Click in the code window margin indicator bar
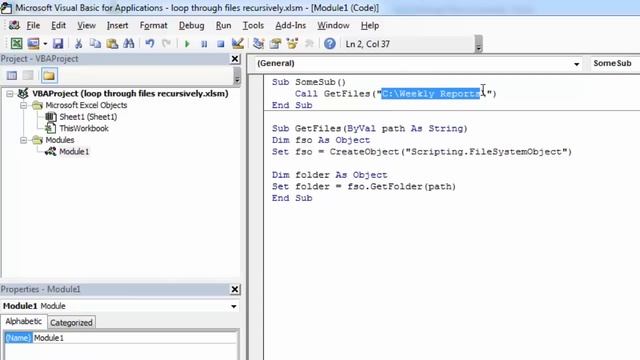 (x=256, y=216)
